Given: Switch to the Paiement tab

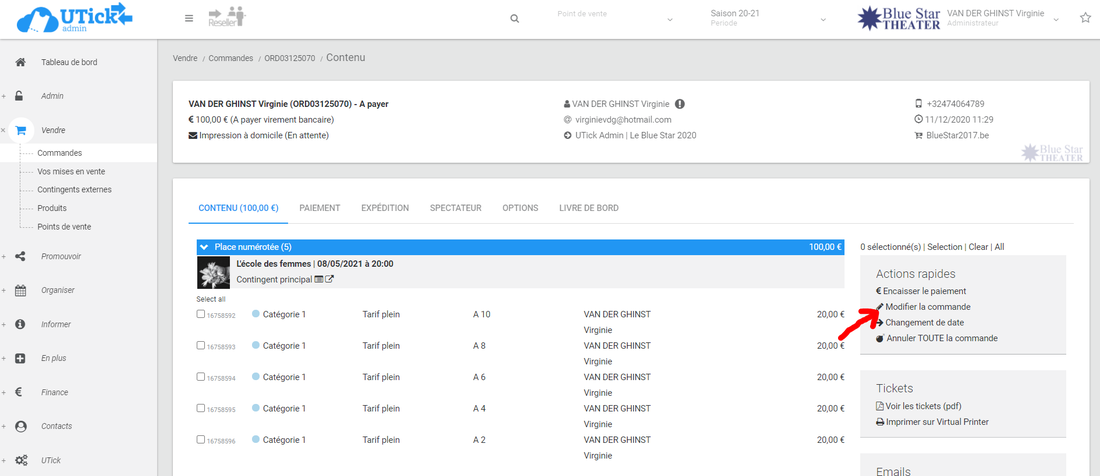Looking at the screenshot, I should point(319,208).
